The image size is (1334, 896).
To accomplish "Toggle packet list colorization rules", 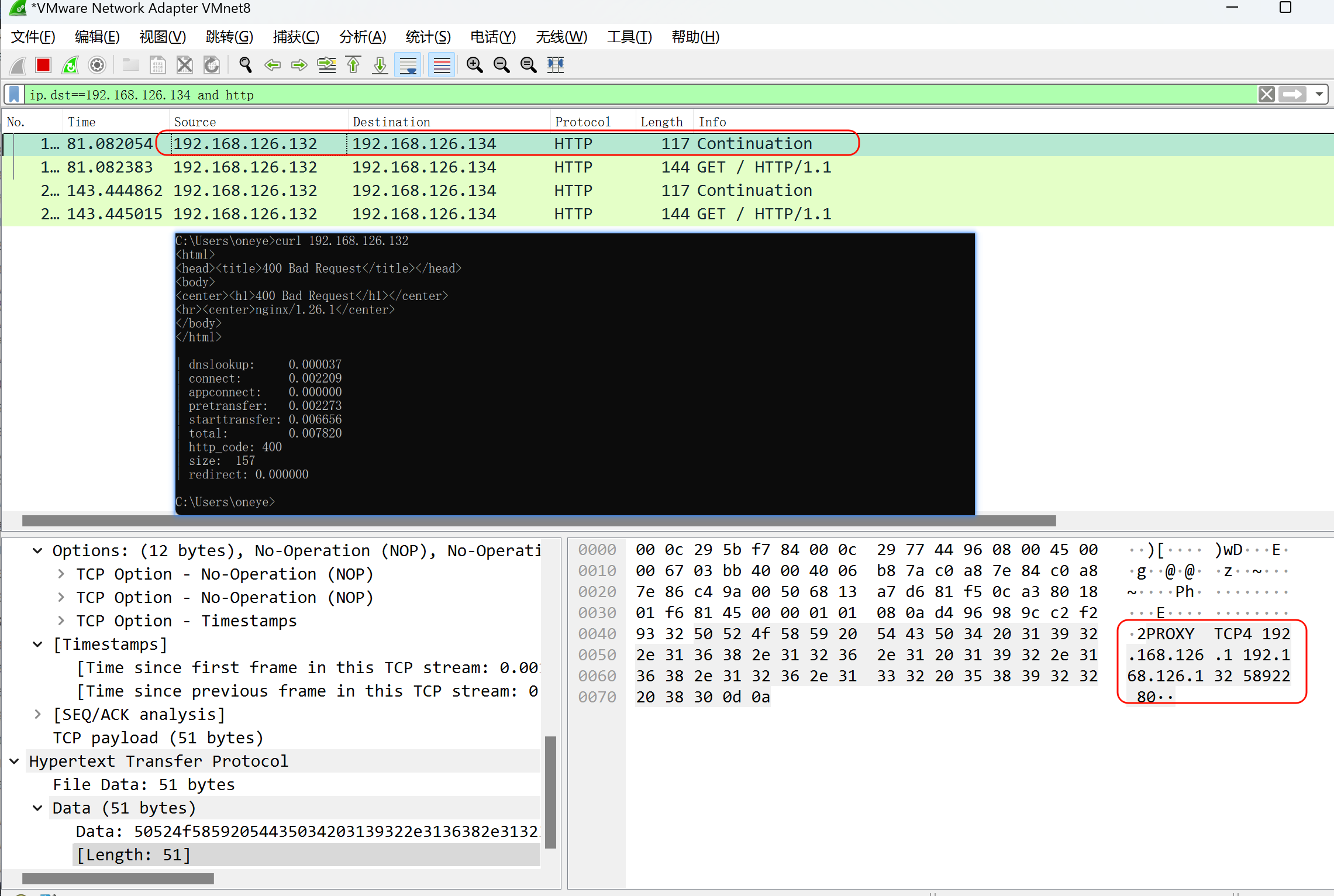I will (442, 65).
